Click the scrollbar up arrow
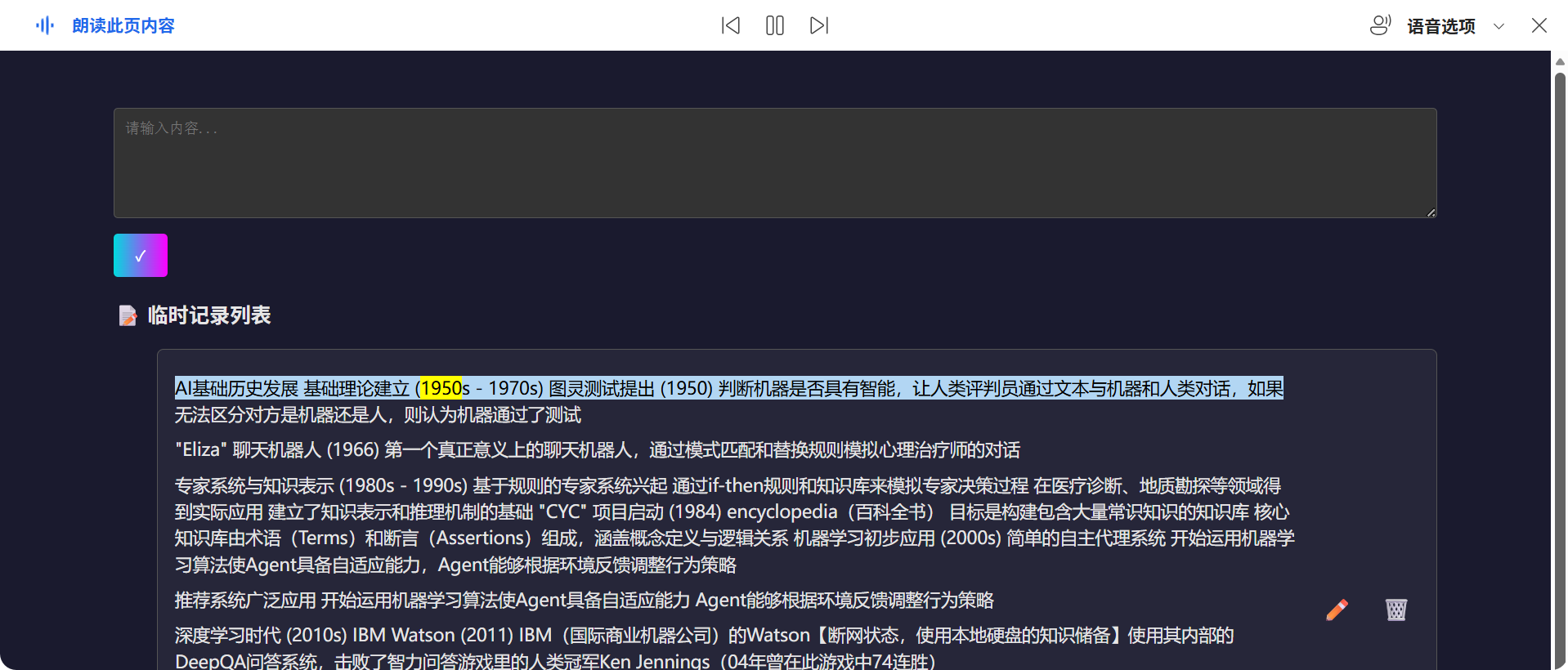 click(1560, 60)
